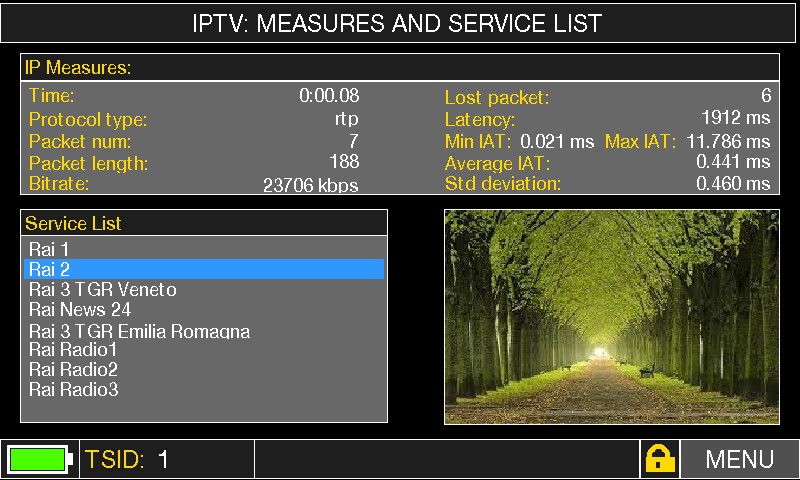Screen dimensions: 800x480
Task: Click the tree-lined path video preview
Action: coord(611,316)
